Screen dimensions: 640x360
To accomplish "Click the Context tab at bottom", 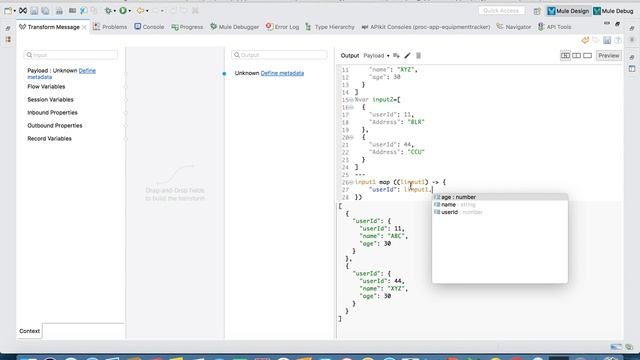I will [29, 331].
